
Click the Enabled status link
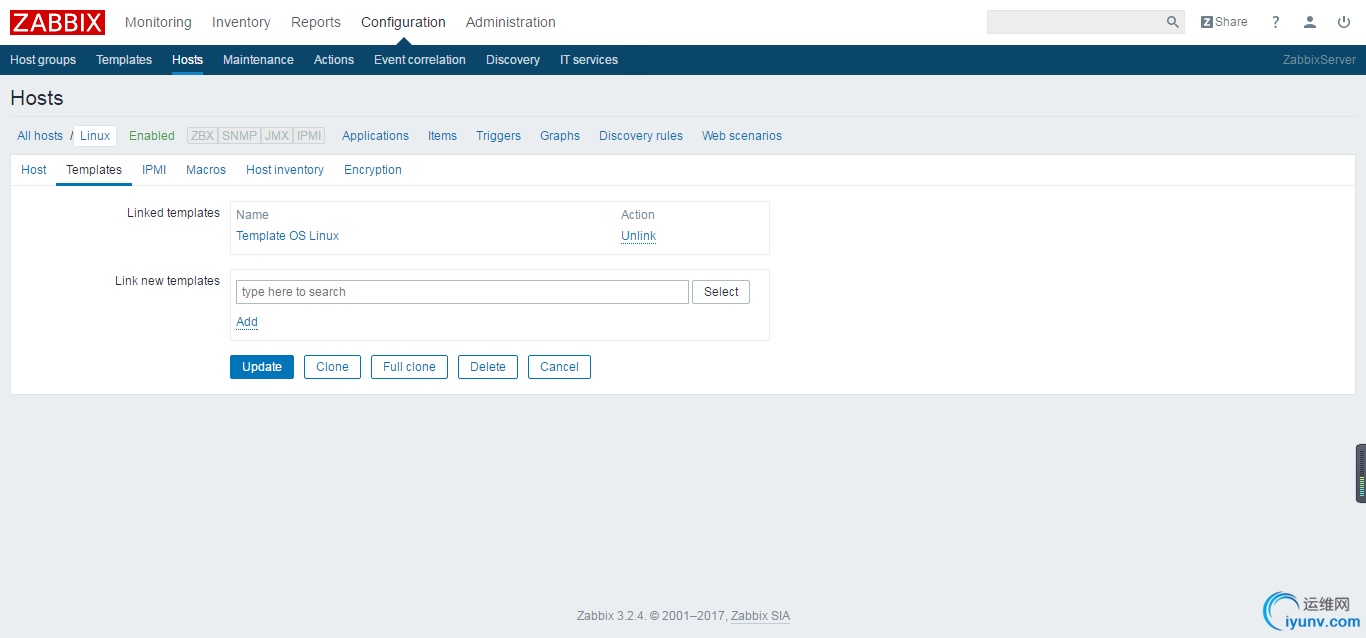[152, 136]
